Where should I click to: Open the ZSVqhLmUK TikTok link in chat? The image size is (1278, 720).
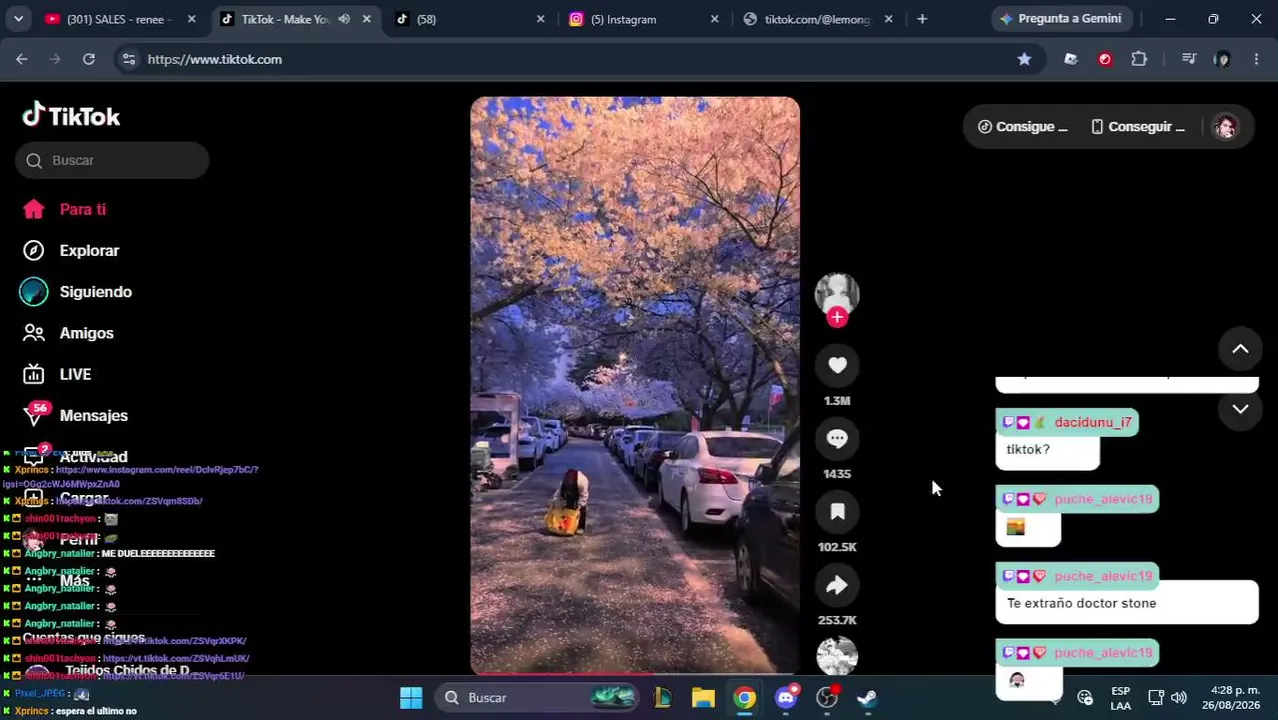click(175, 659)
